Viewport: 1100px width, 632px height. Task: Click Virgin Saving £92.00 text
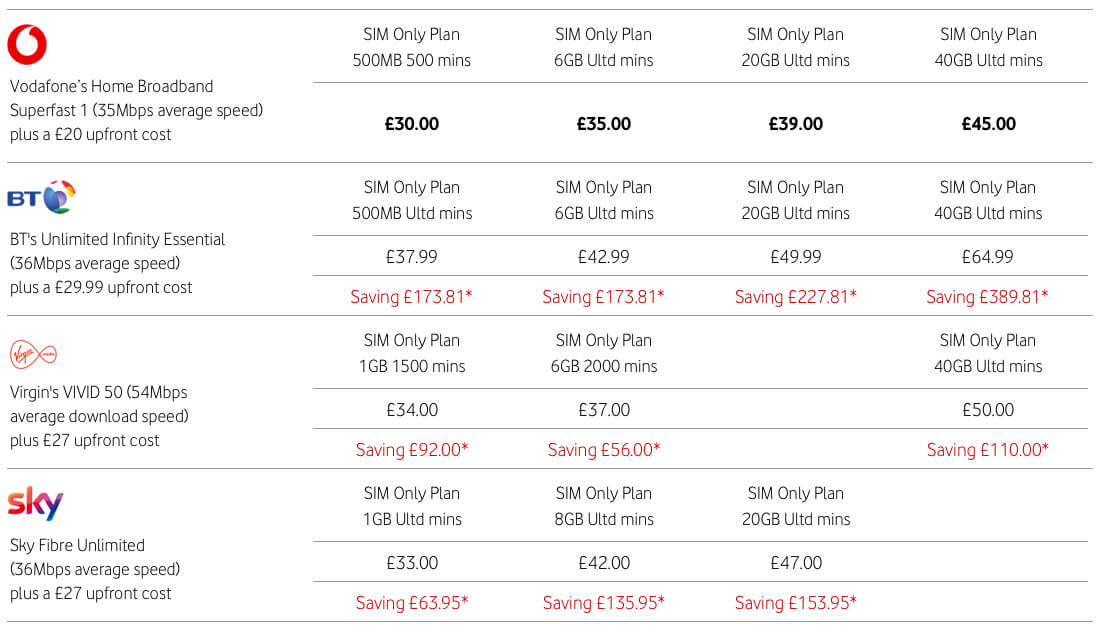point(412,450)
